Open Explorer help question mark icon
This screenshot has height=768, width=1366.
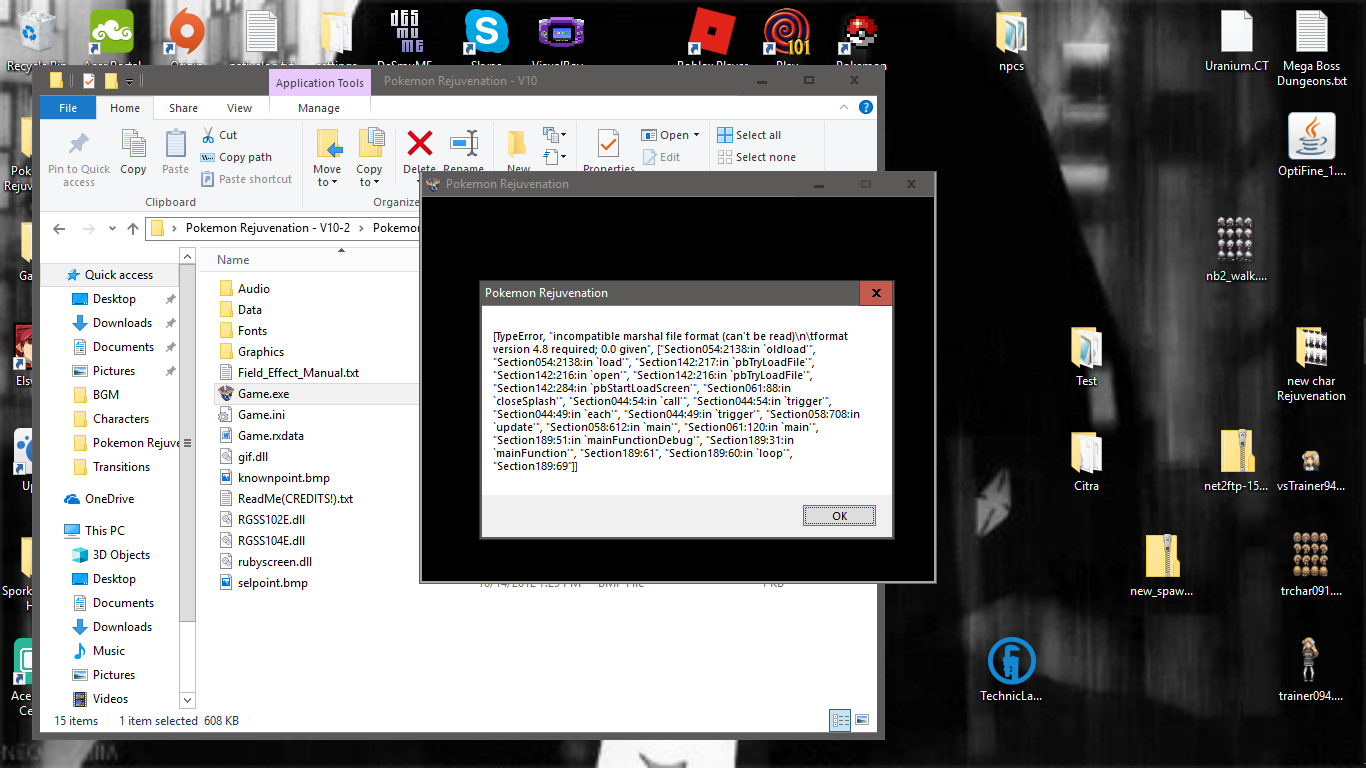(x=866, y=107)
